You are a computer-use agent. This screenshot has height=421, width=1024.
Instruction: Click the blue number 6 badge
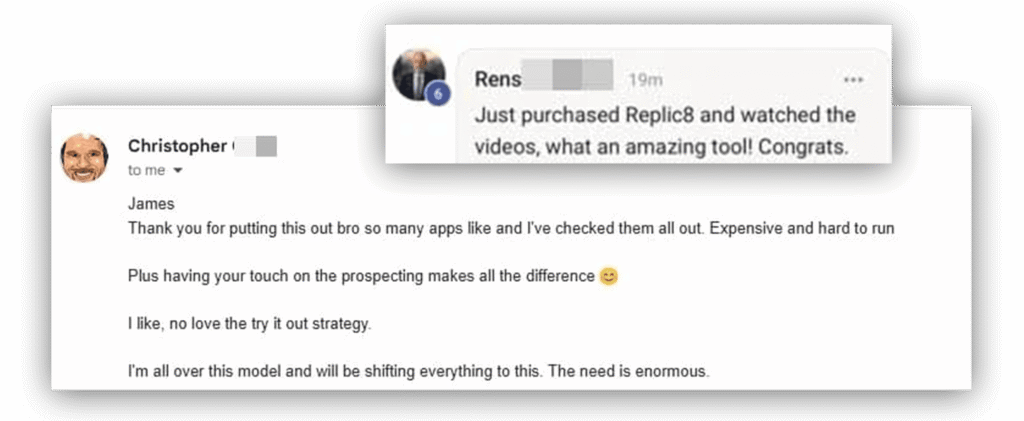[438, 95]
